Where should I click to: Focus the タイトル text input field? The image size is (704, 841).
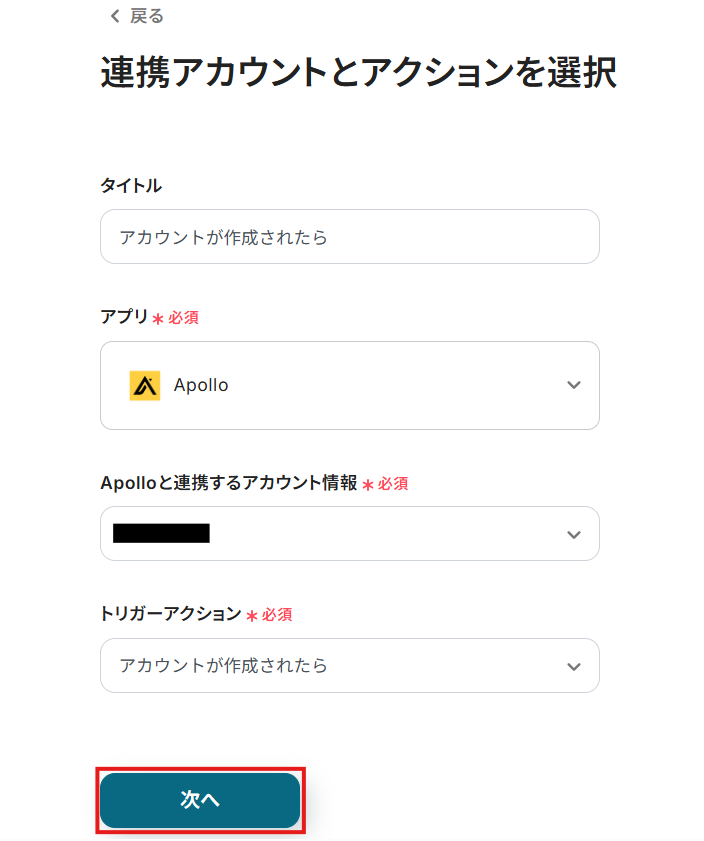(x=350, y=237)
